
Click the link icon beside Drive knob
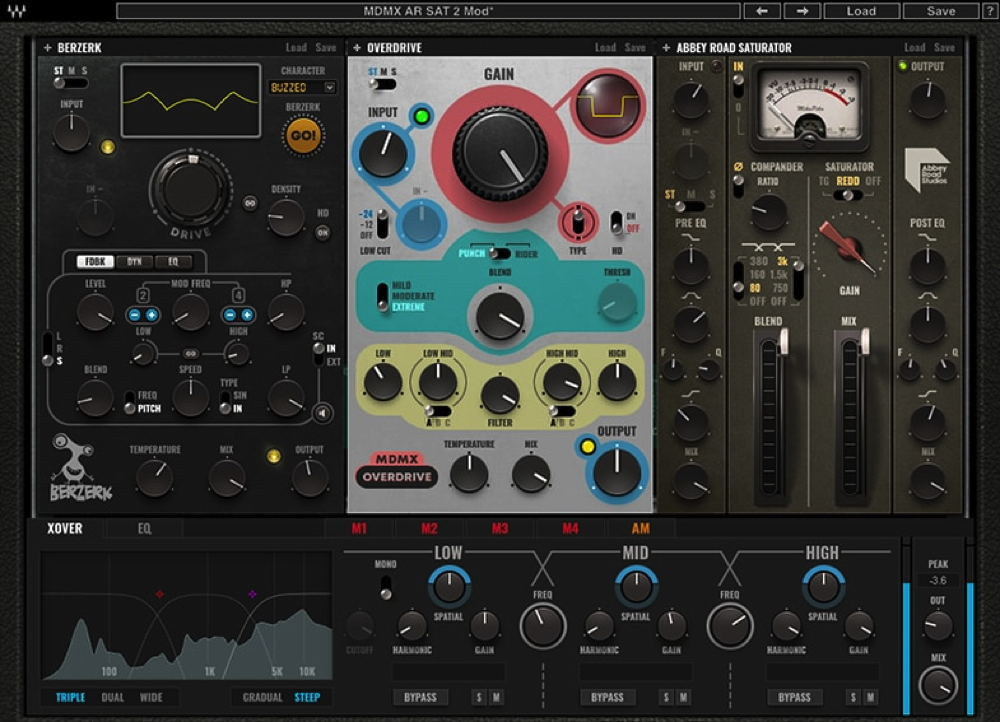click(249, 203)
